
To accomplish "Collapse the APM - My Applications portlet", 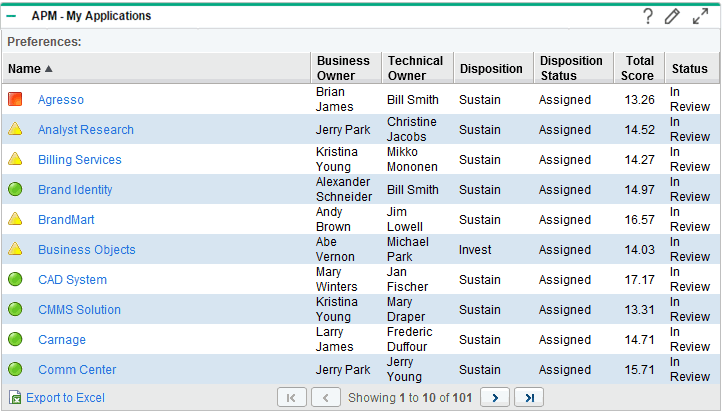I will click(12, 16).
